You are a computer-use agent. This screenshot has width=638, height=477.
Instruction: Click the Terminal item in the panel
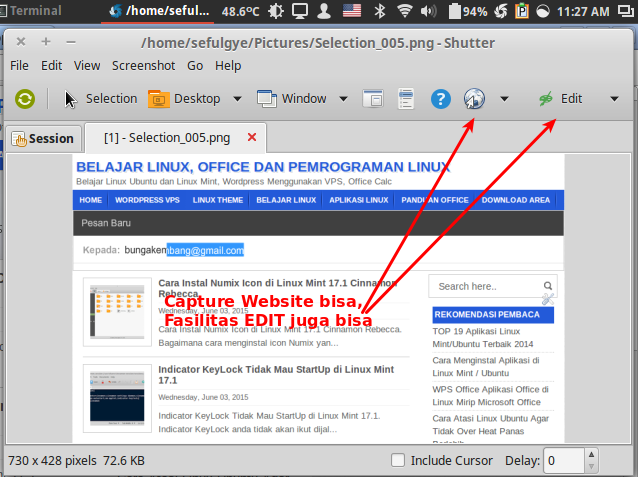[x=31, y=11]
